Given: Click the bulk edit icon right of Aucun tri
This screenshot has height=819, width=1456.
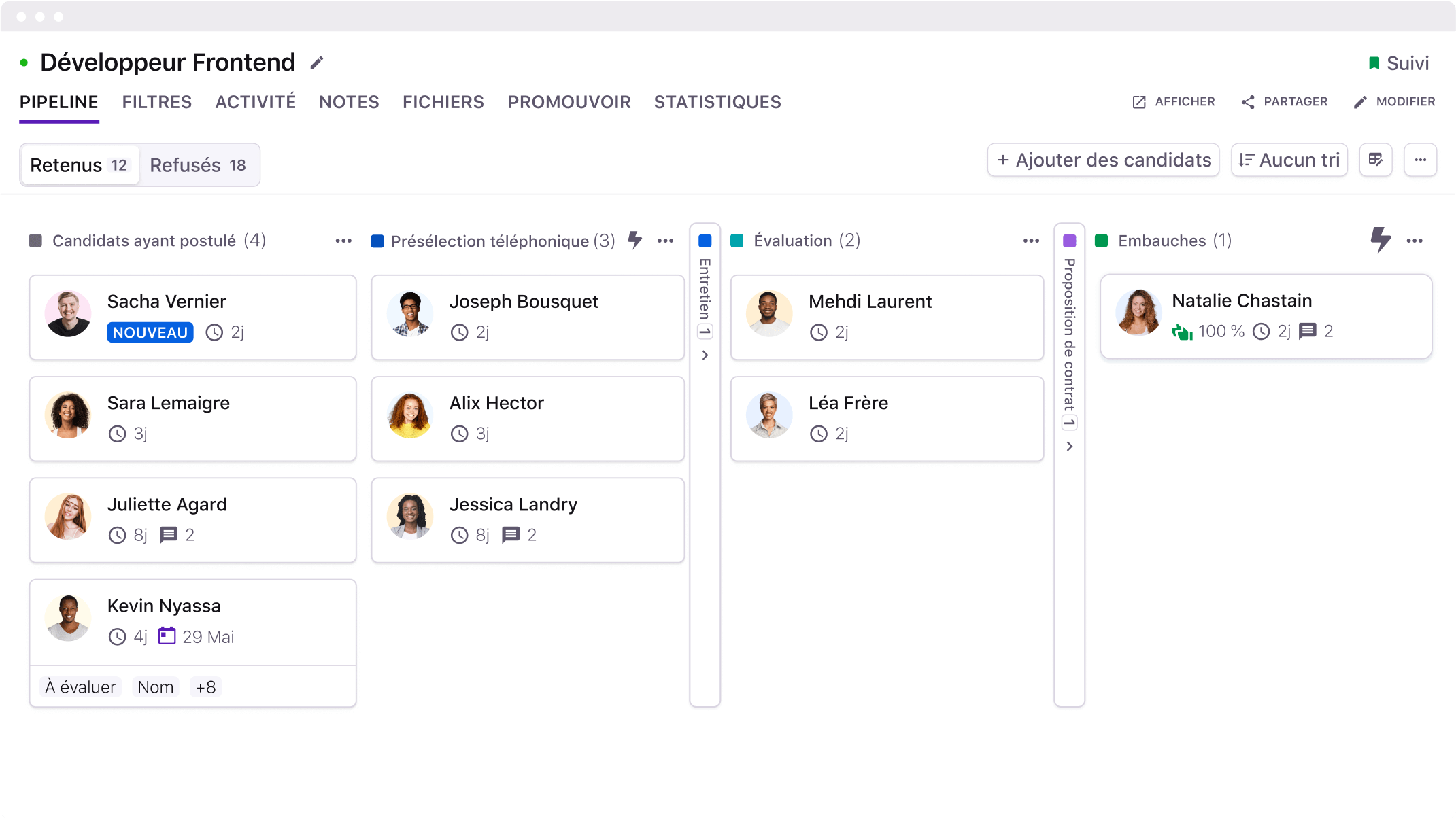Looking at the screenshot, I should (x=1376, y=160).
